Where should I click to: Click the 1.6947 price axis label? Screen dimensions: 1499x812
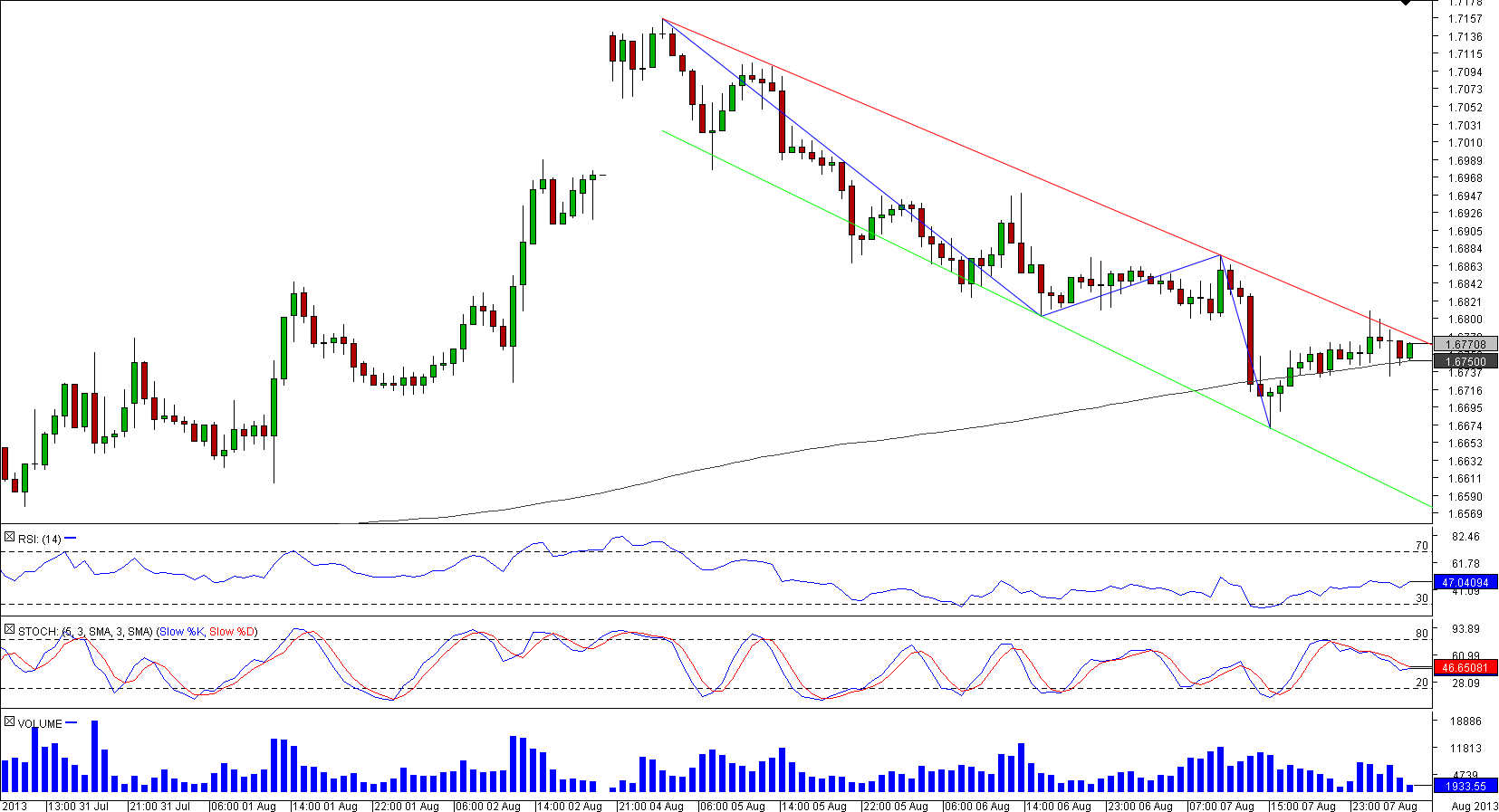[1465, 196]
